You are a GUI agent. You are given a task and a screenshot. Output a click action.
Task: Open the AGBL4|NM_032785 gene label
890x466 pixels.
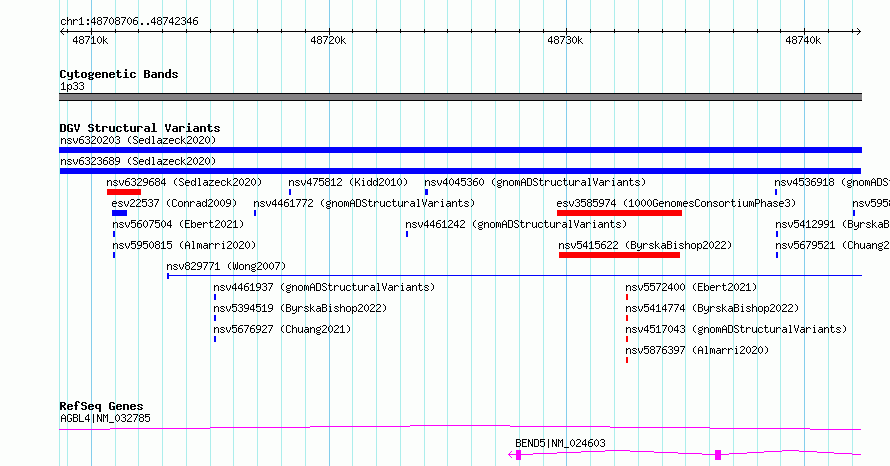point(105,418)
